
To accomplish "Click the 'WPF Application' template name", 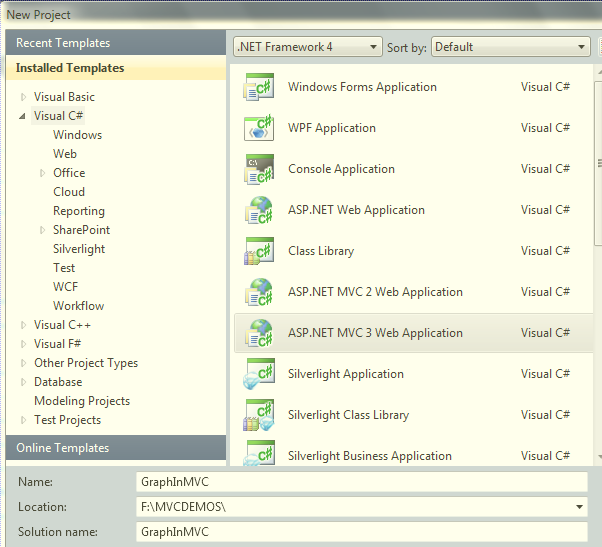I will pos(332,128).
